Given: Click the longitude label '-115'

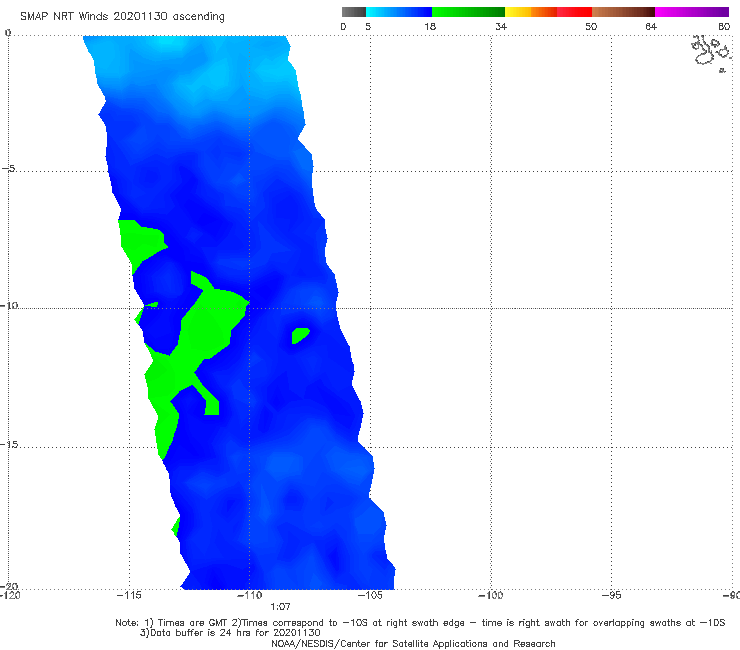Looking at the screenshot, I should tap(129, 595).
